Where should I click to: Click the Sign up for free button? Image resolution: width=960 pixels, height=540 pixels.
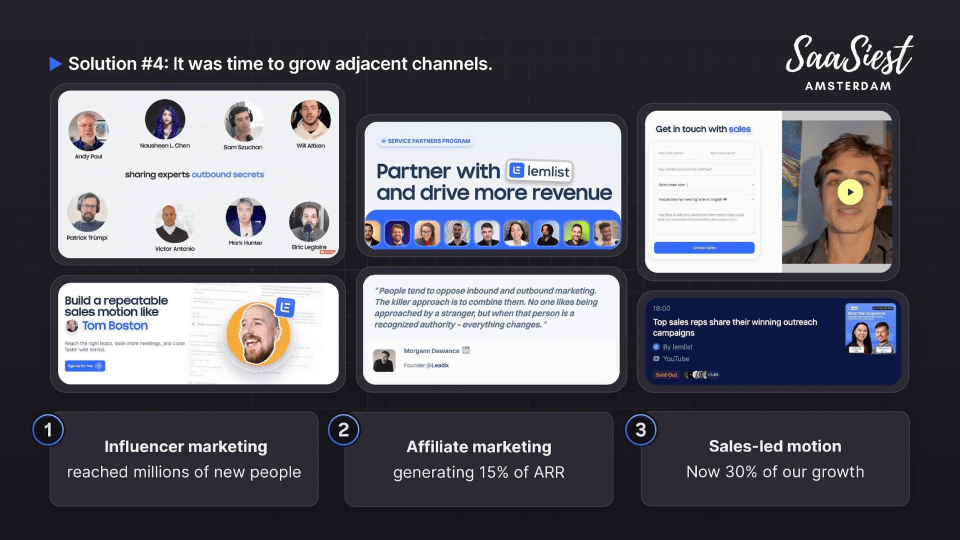click(85, 366)
